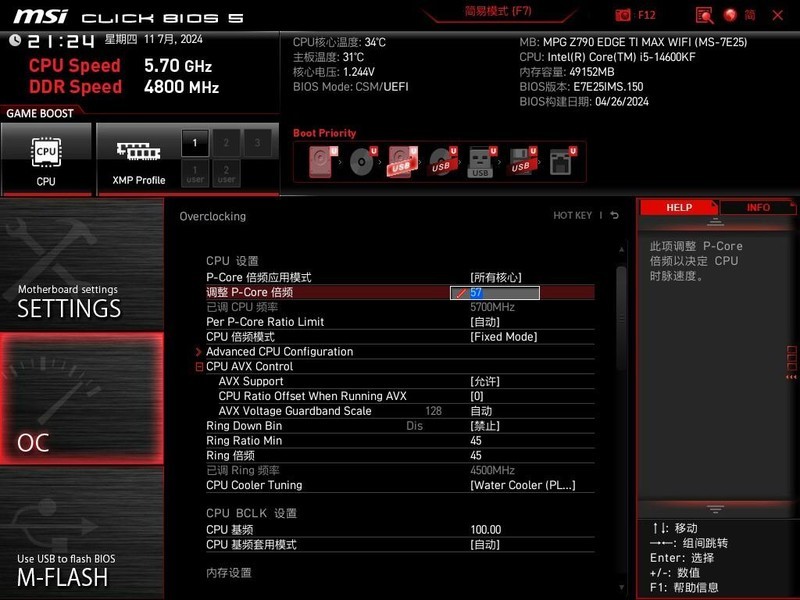Viewport: 800px width, 600px height.
Task: Open the HELP panel tab
Action: 679,207
